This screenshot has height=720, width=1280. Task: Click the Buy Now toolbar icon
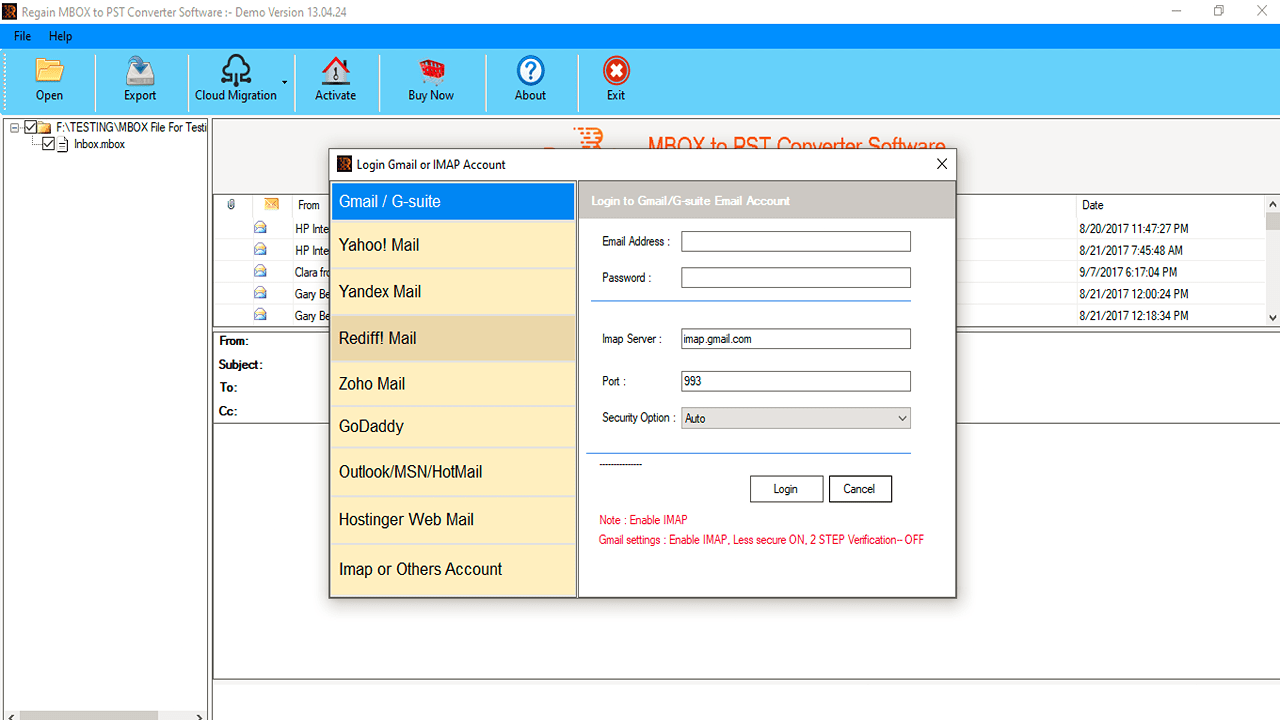tap(430, 79)
